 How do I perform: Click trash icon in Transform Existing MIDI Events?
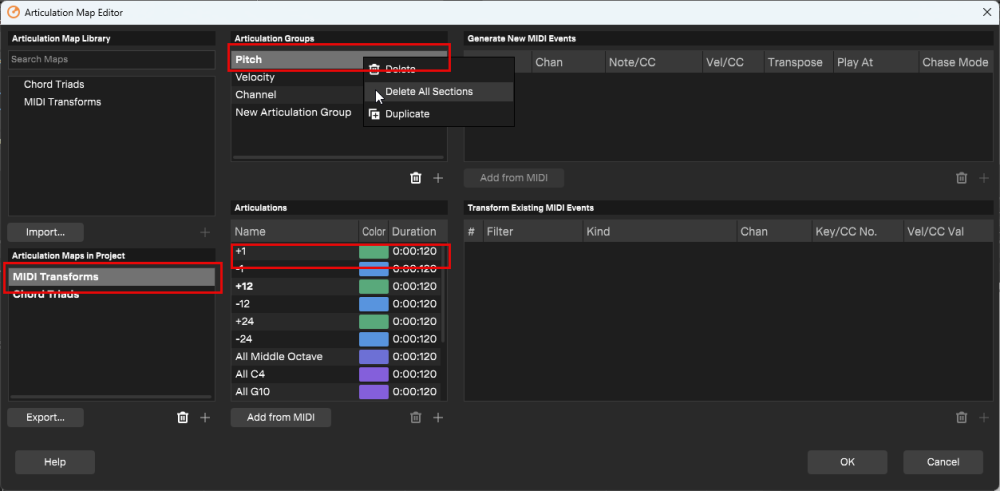coord(961,417)
